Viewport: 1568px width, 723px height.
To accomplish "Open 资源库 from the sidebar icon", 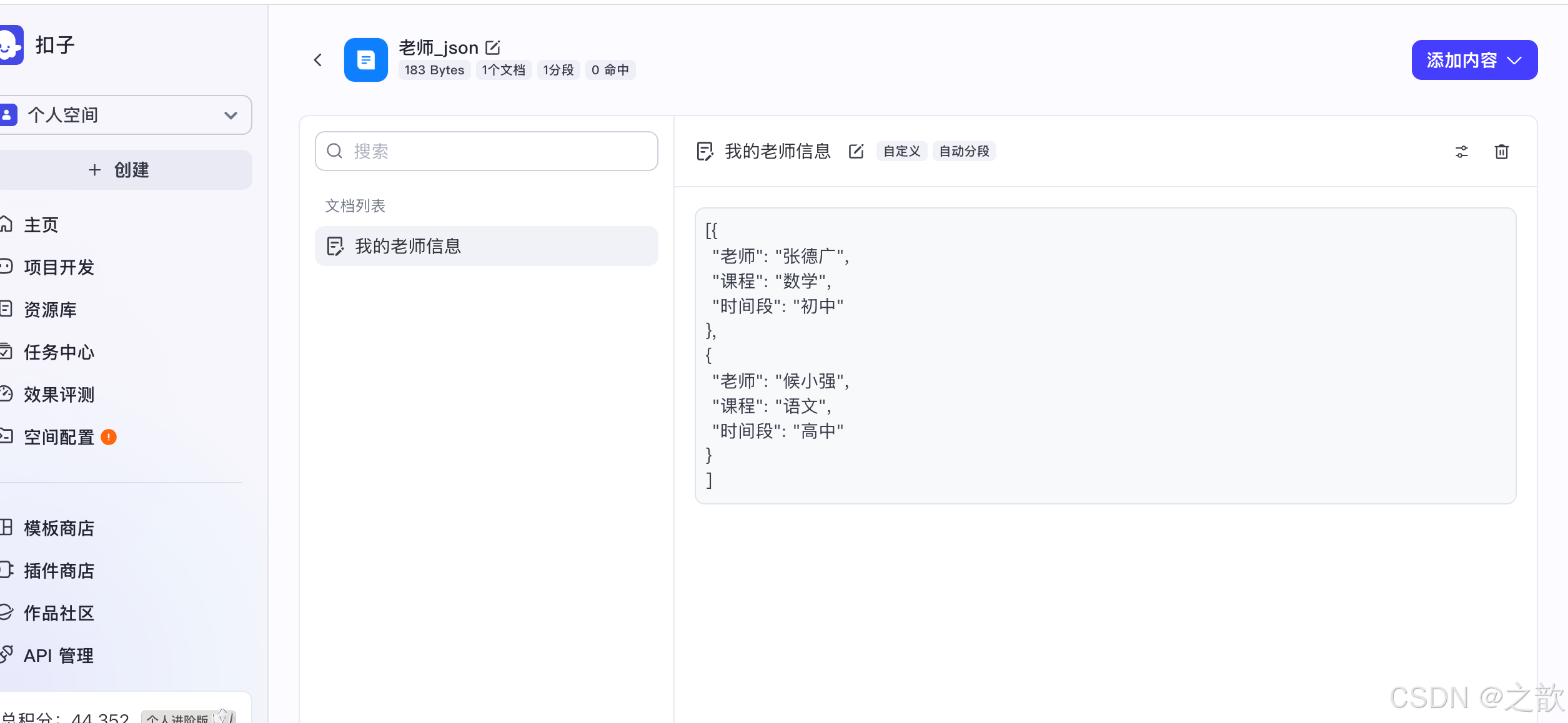I will pos(6,310).
